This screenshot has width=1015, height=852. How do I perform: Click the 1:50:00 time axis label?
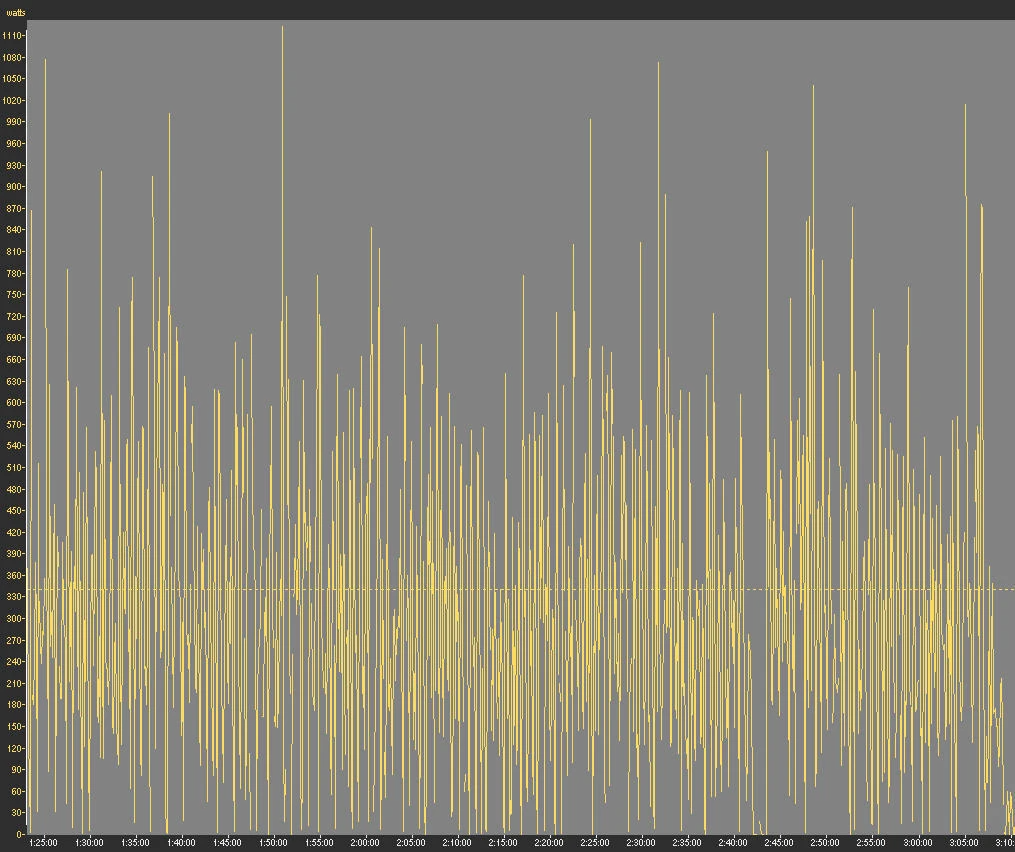coord(273,843)
